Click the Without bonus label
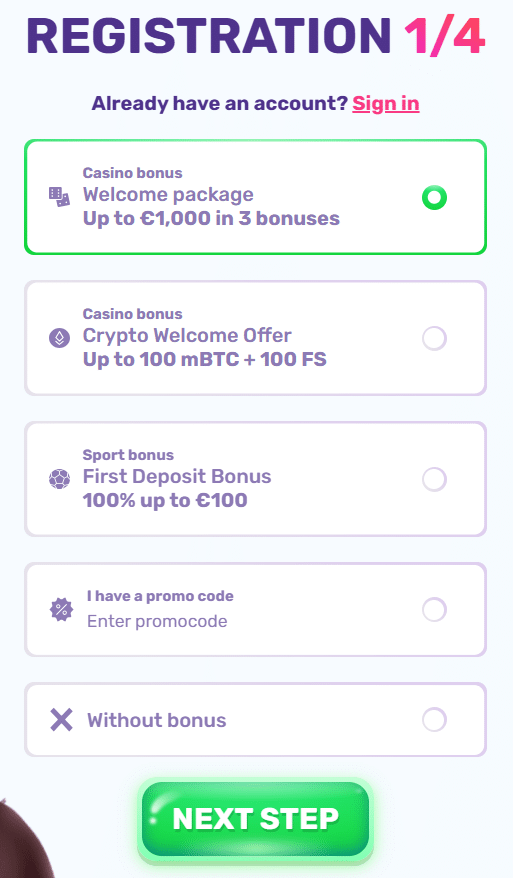 click(157, 720)
